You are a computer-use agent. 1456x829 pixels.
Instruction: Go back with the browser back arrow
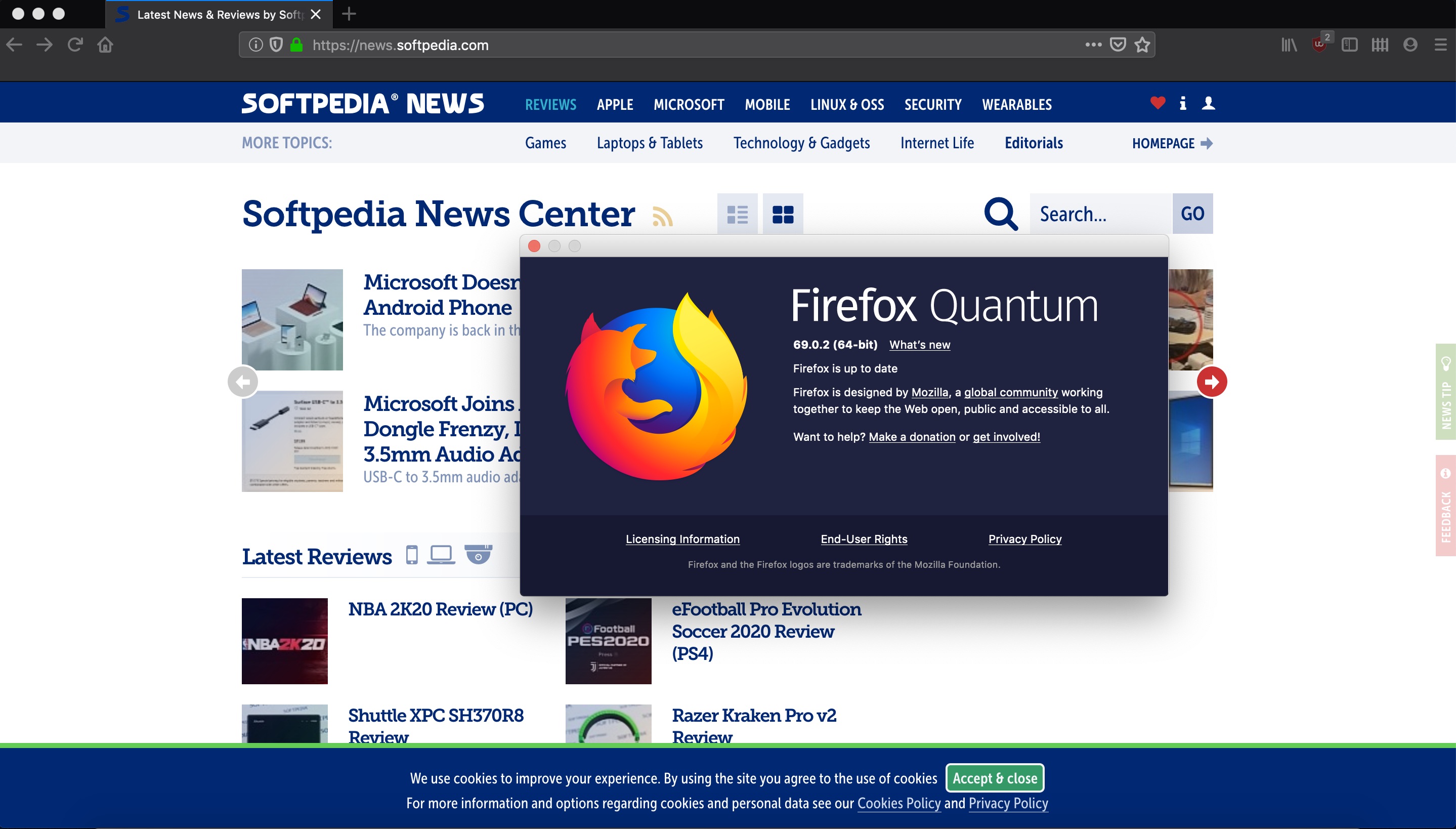tap(14, 45)
